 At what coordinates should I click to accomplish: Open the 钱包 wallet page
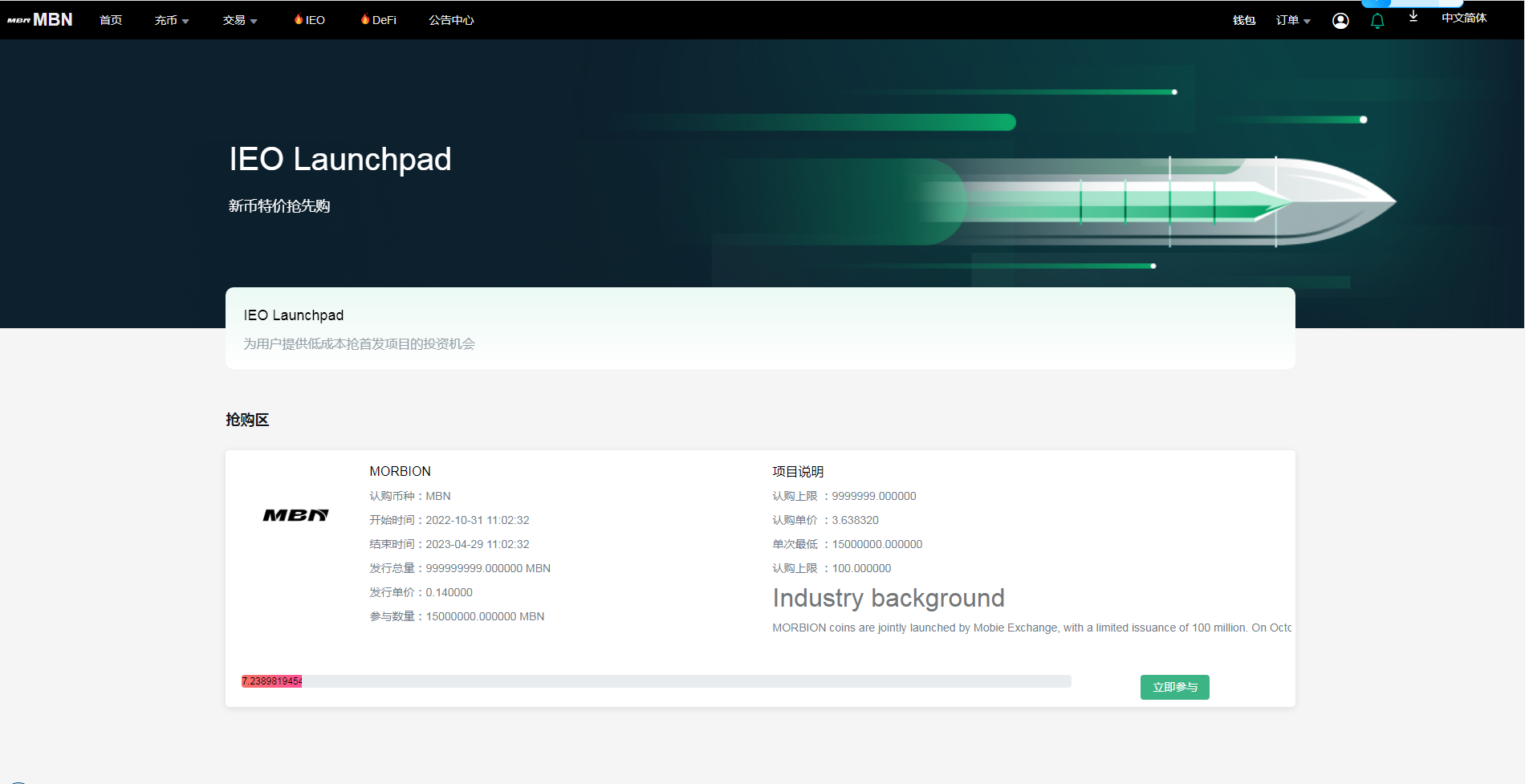(x=1244, y=20)
